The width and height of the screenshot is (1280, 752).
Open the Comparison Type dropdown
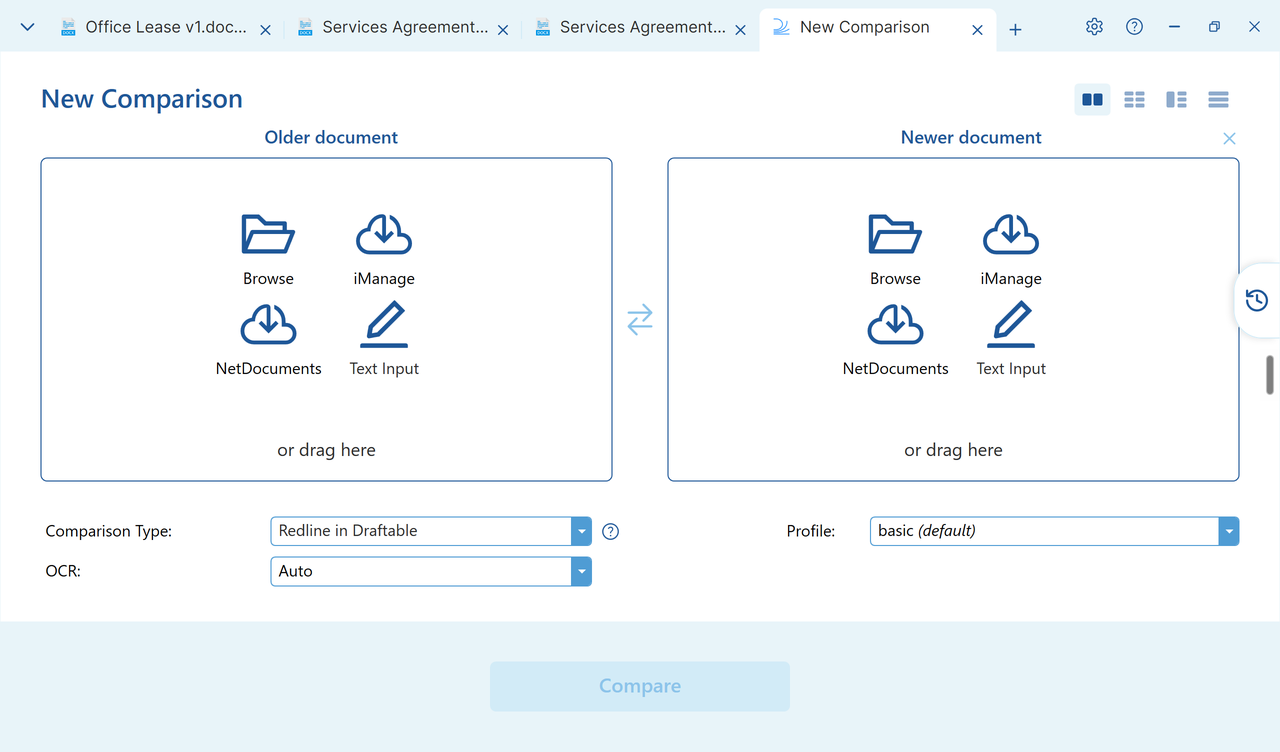click(x=431, y=531)
